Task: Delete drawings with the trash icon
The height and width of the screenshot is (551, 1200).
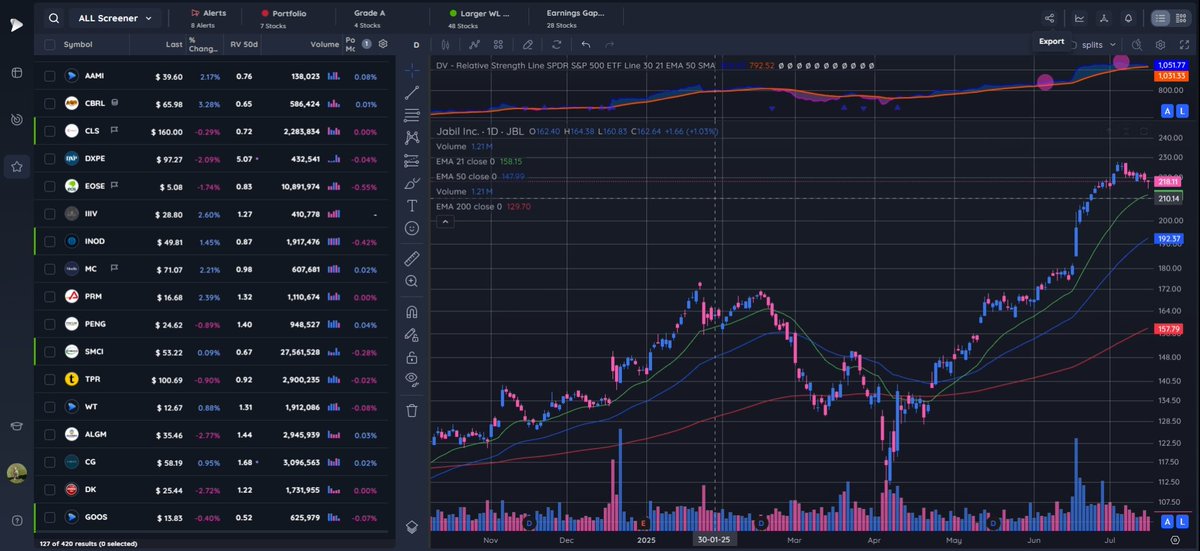Action: click(x=412, y=410)
